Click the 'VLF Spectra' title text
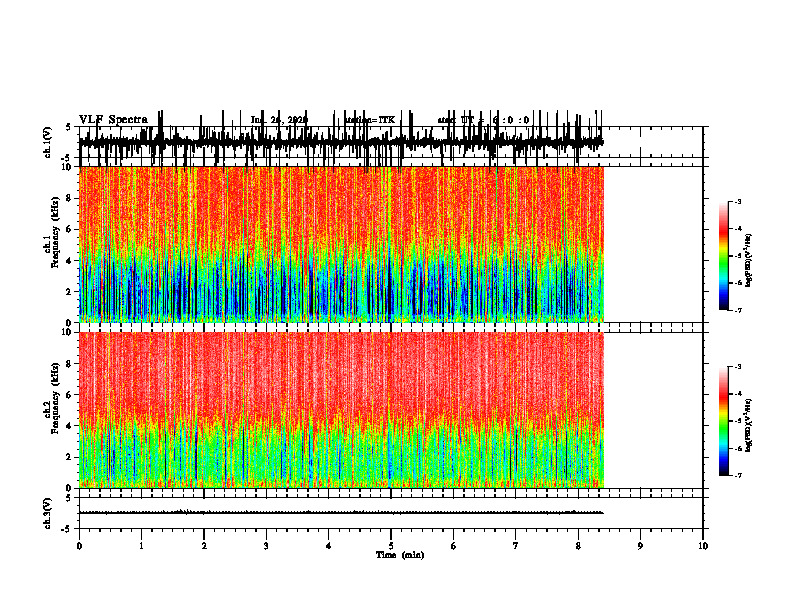The image size is (792, 612). [113, 120]
